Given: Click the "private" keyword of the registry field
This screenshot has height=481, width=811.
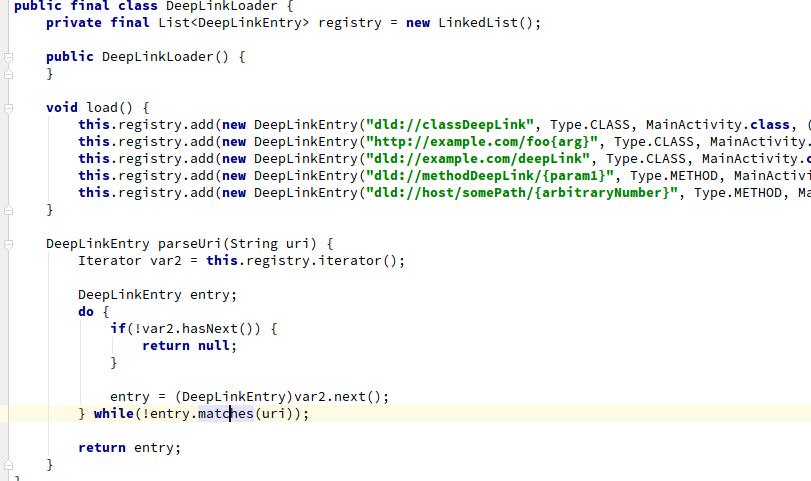Looking at the screenshot, I should pyautogui.click(x=74, y=23).
